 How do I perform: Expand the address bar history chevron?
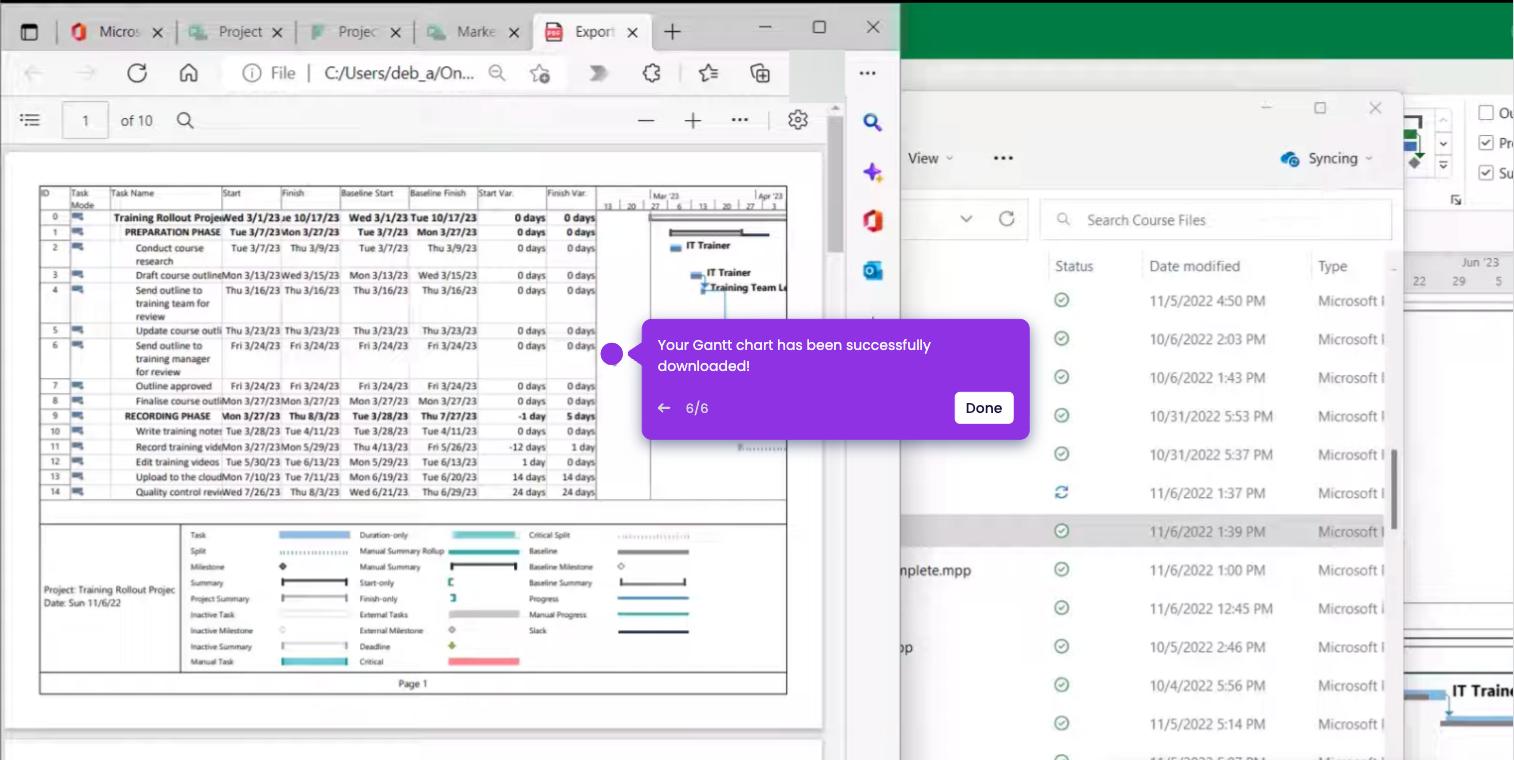point(965,219)
